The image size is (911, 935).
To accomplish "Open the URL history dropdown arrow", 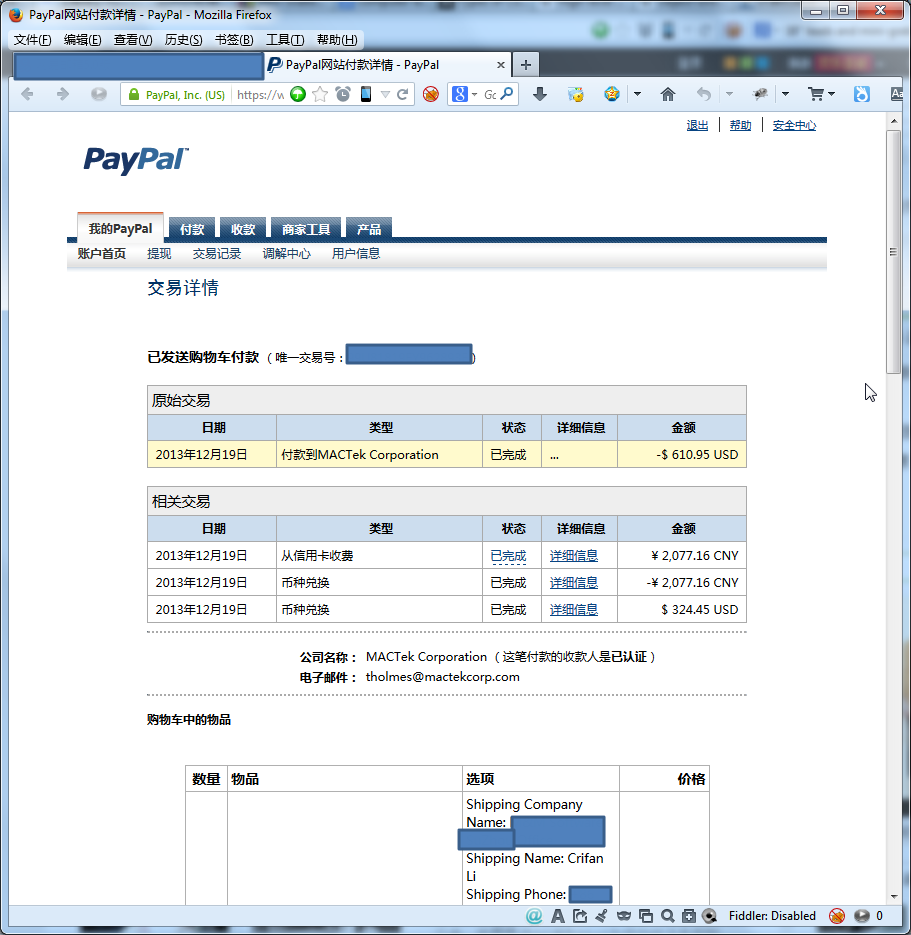I will (x=386, y=94).
